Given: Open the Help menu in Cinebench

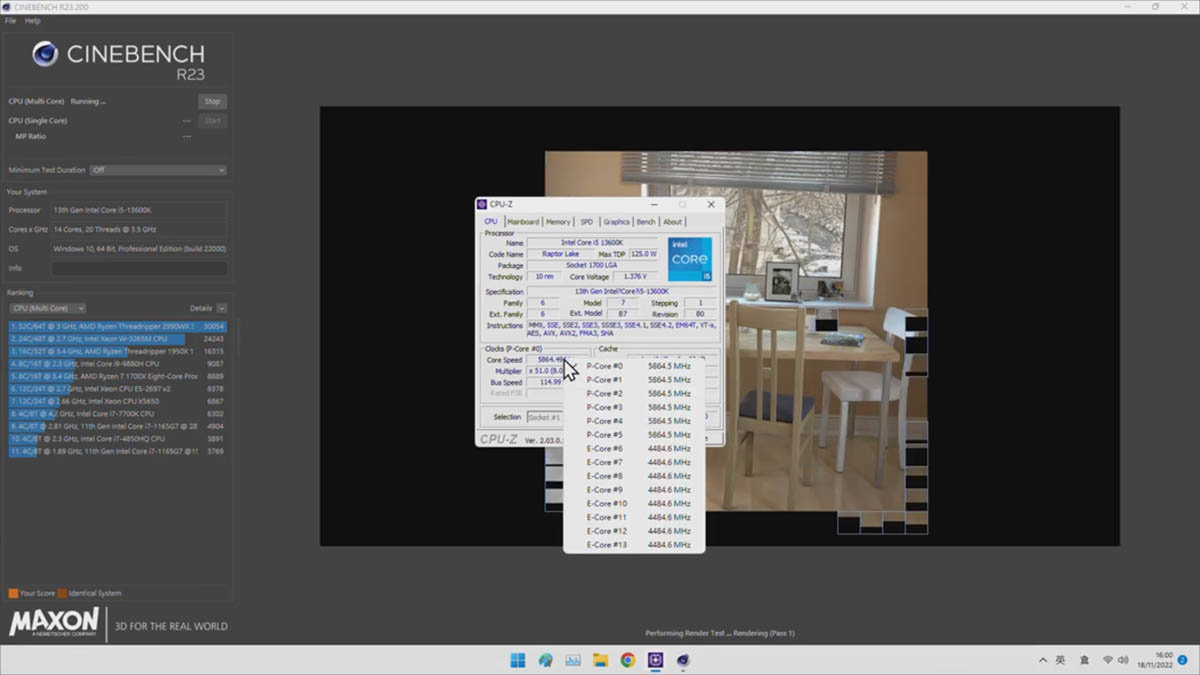Looking at the screenshot, I should [x=33, y=20].
